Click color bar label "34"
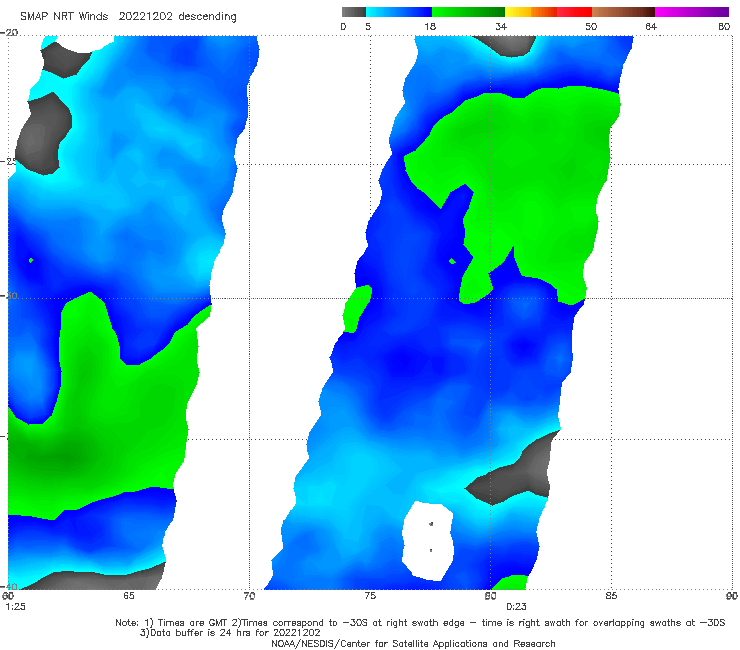 point(501,26)
